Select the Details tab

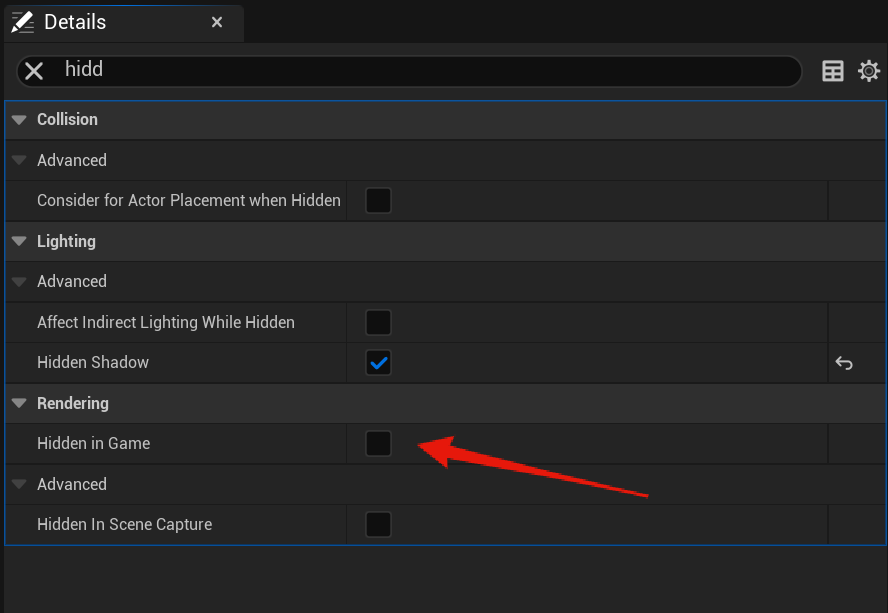(x=75, y=22)
